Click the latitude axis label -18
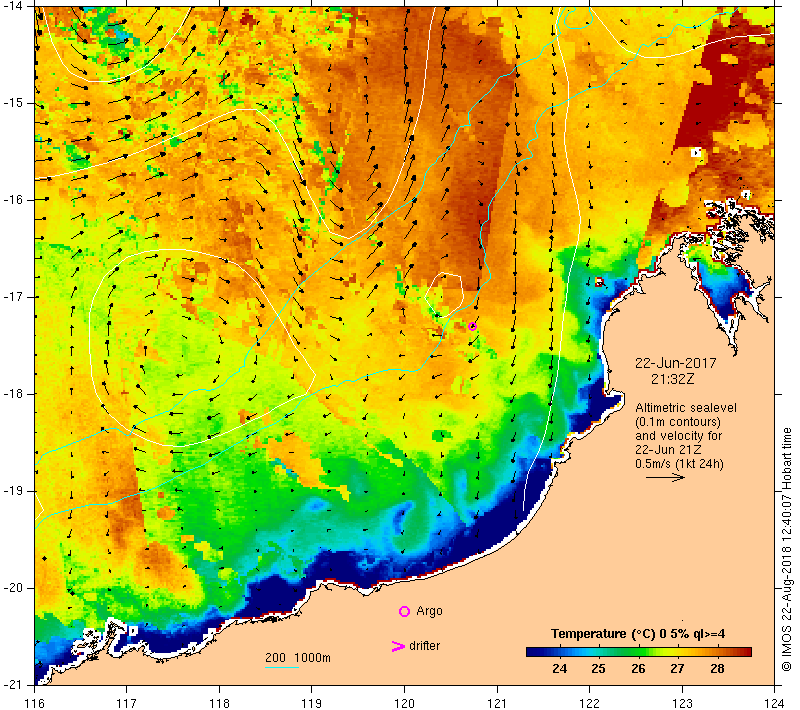Viewport: 800px width, 710px height. pos(13,394)
